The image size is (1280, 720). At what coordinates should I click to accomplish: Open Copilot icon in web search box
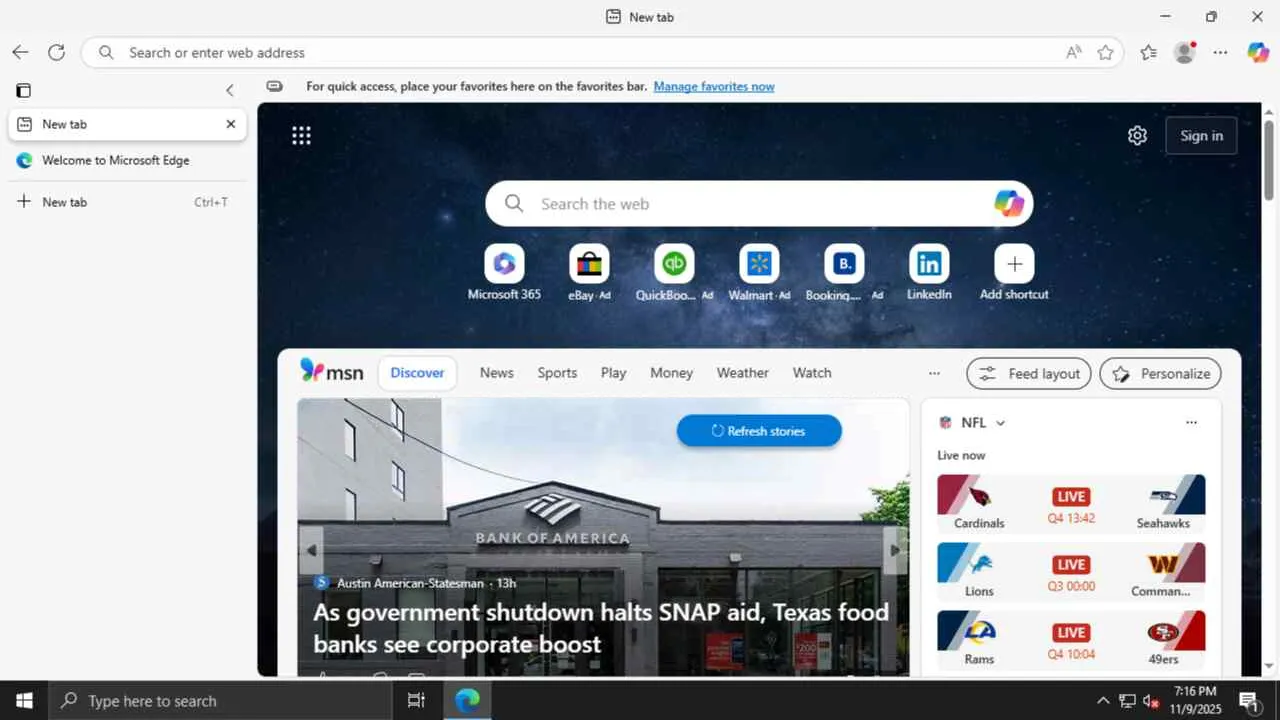click(x=1008, y=203)
